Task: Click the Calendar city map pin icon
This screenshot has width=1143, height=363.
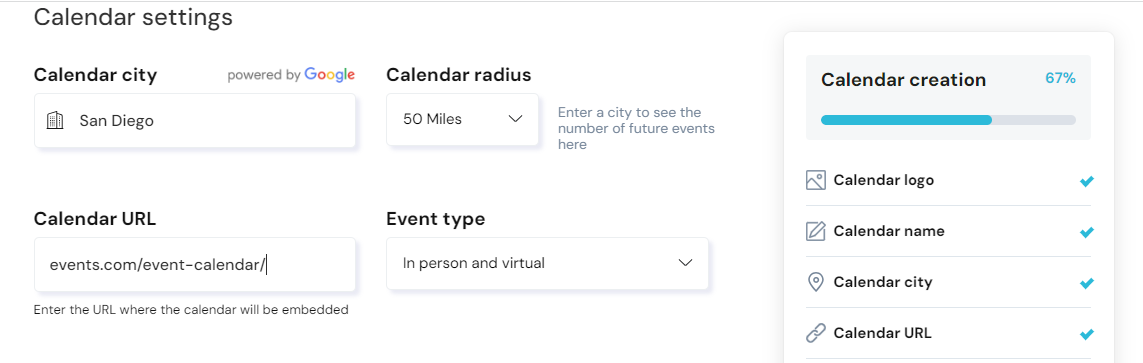Action: click(x=816, y=282)
